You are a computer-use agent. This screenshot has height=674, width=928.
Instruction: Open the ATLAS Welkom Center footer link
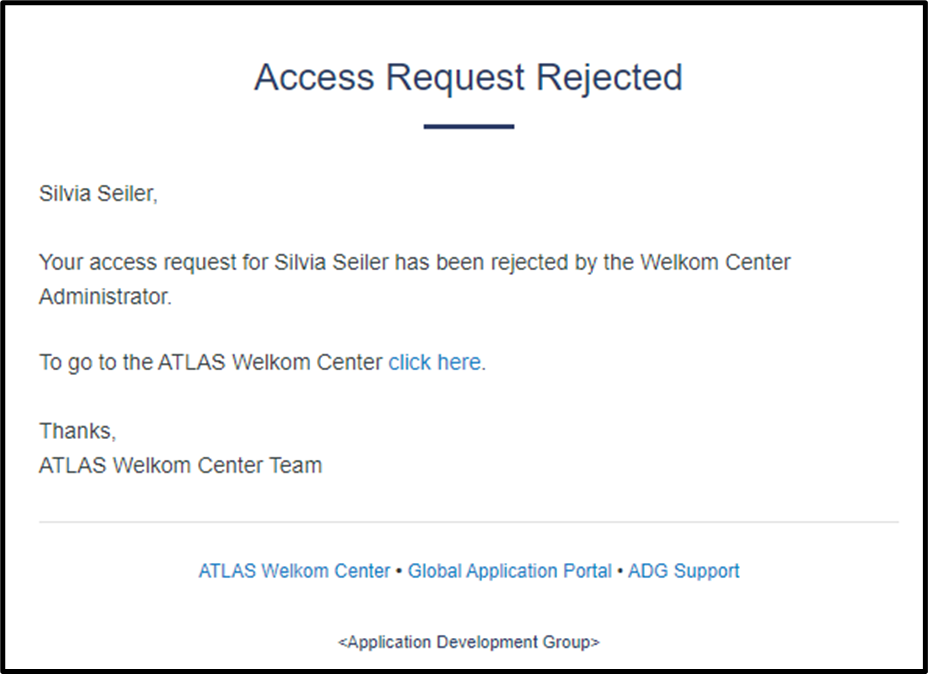coord(294,571)
